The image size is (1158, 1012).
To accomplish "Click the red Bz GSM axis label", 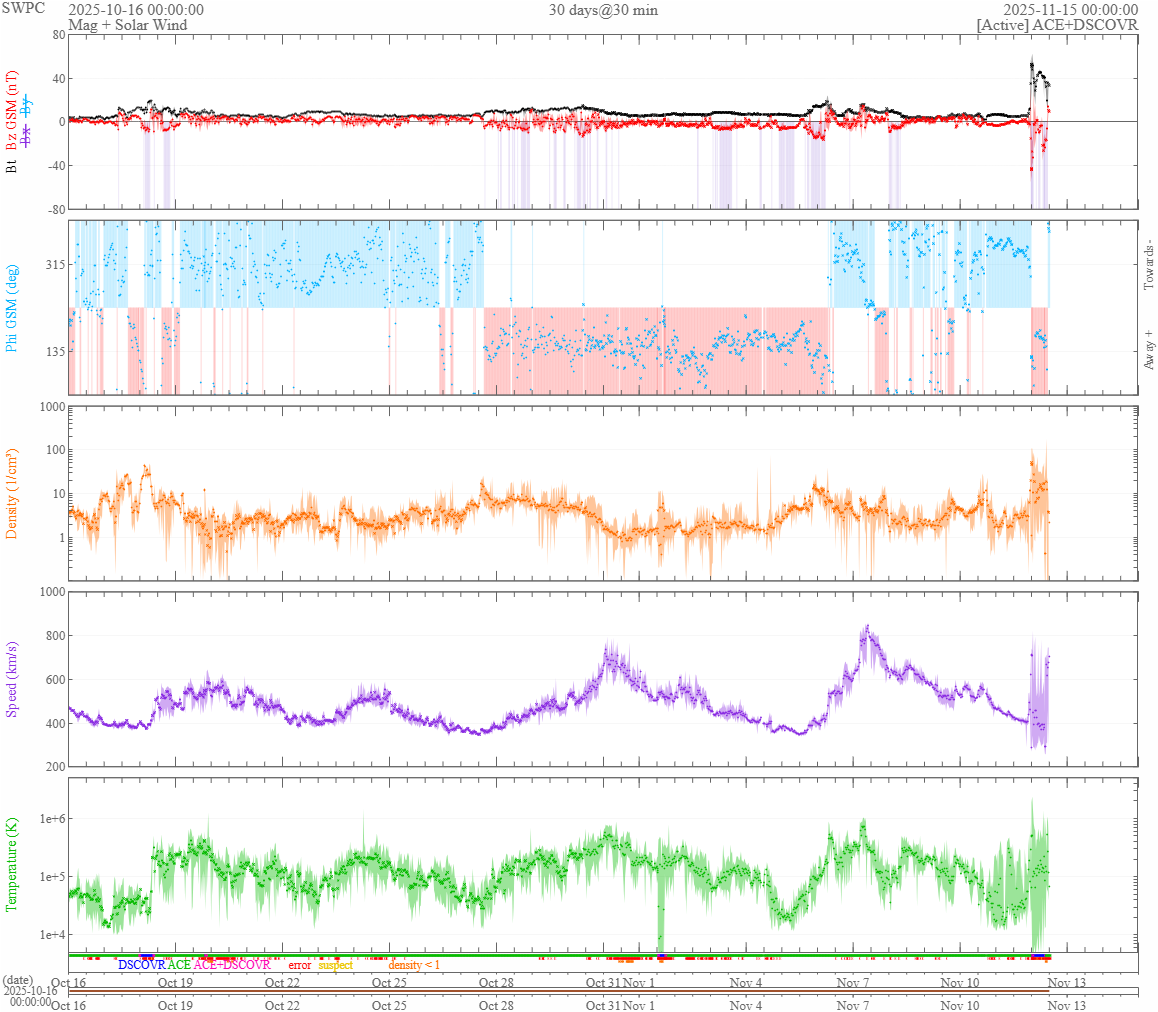I will [12, 110].
